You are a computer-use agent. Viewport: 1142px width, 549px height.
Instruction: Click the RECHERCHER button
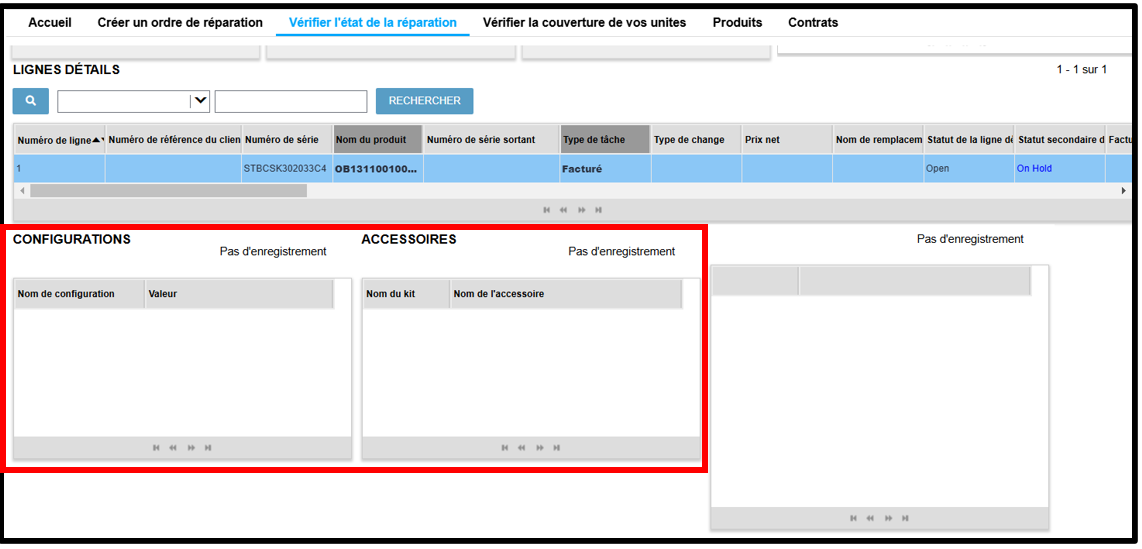pyautogui.click(x=425, y=101)
